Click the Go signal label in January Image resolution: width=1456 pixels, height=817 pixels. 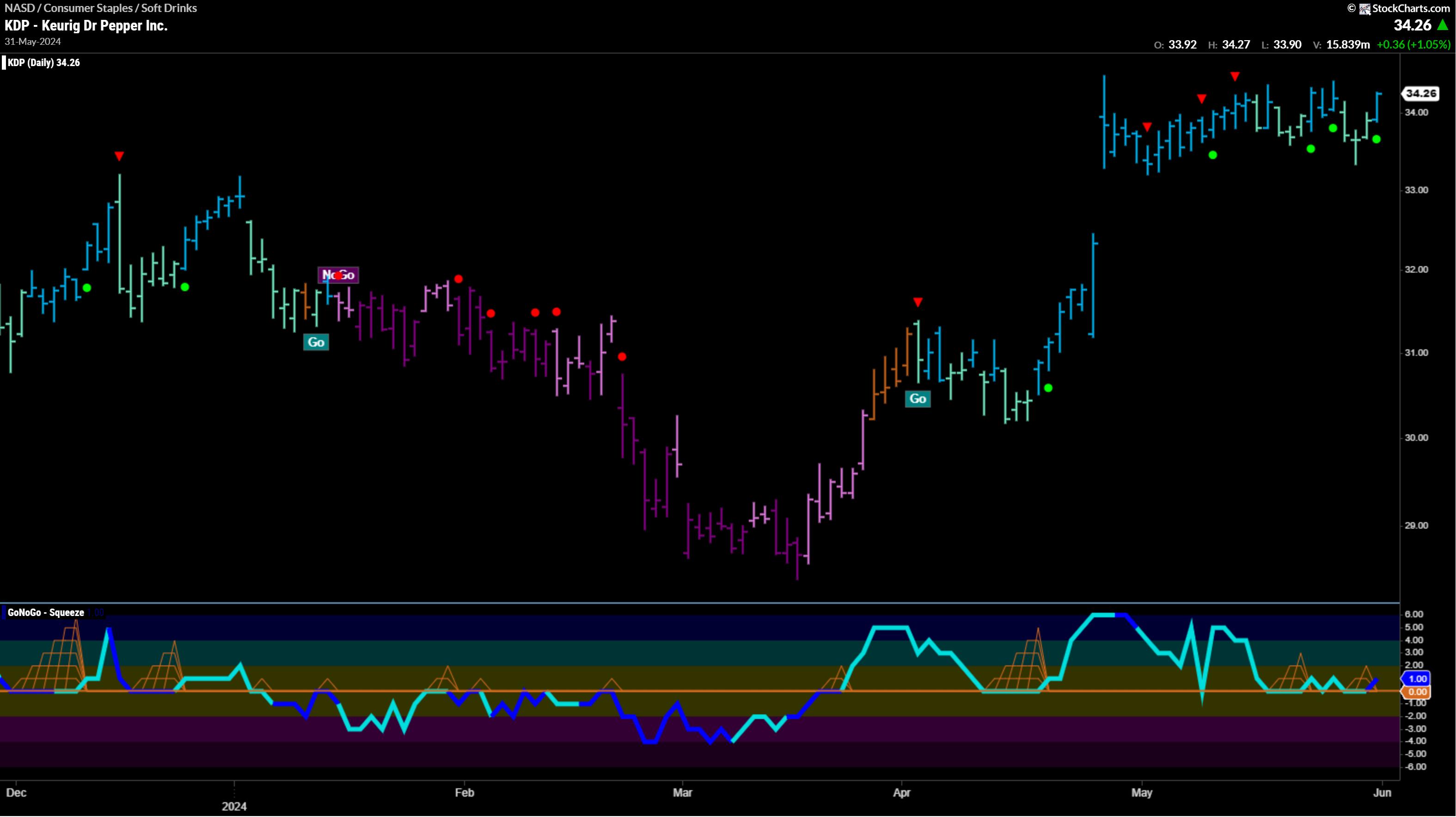(x=316, y=342)
